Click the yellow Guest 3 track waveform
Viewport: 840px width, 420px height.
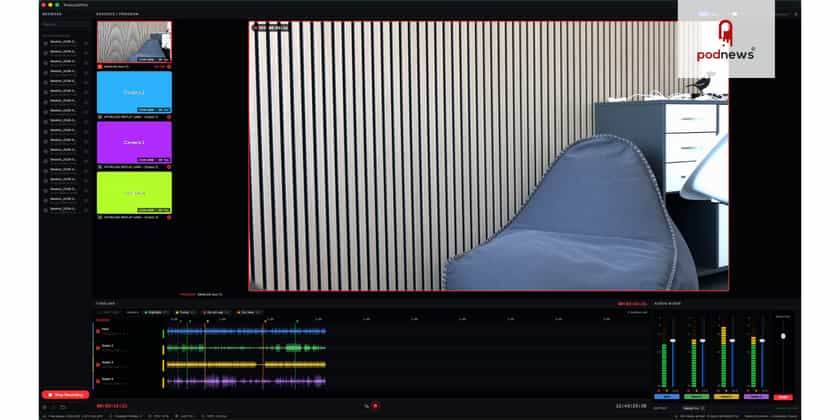246,364
